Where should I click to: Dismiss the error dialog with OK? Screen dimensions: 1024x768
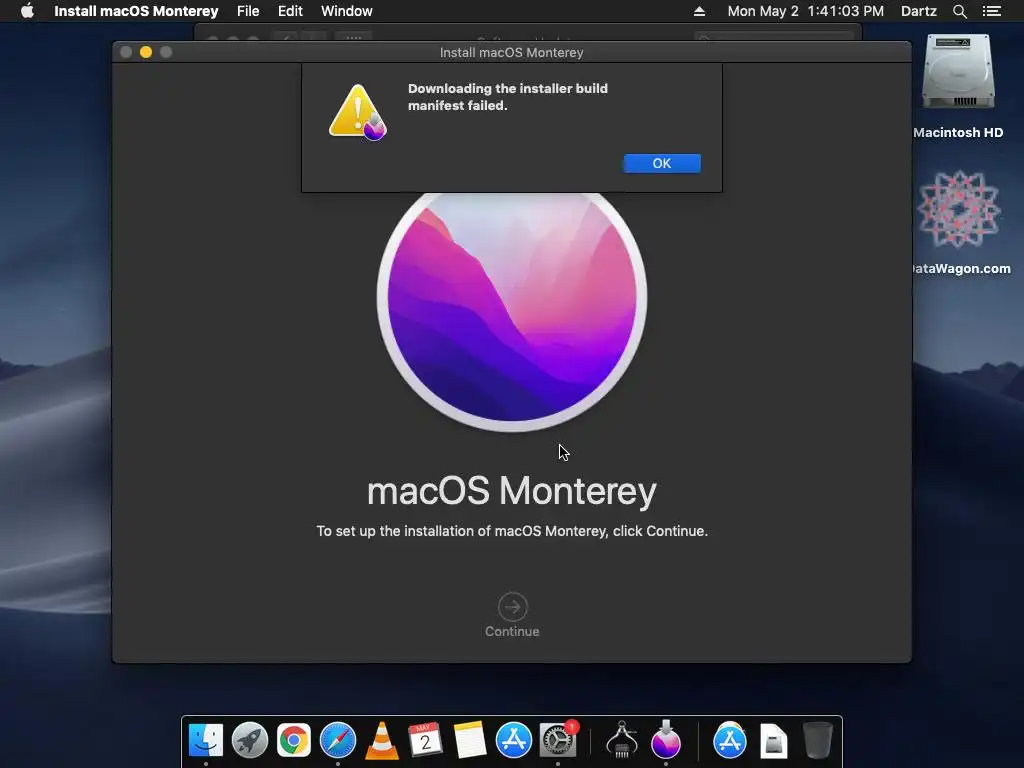(x=662, y=163)
